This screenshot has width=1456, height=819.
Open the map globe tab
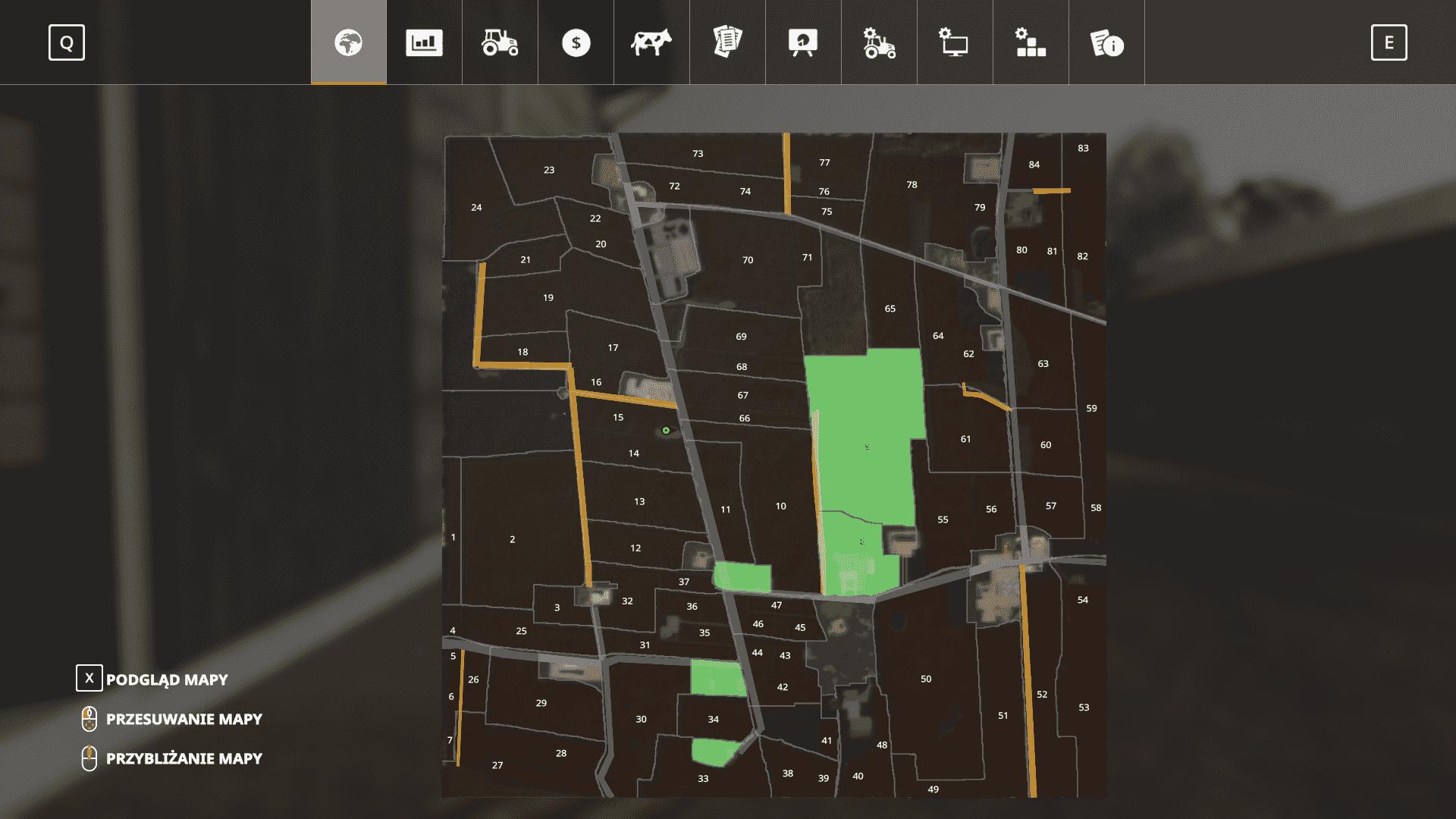(349, 42)
